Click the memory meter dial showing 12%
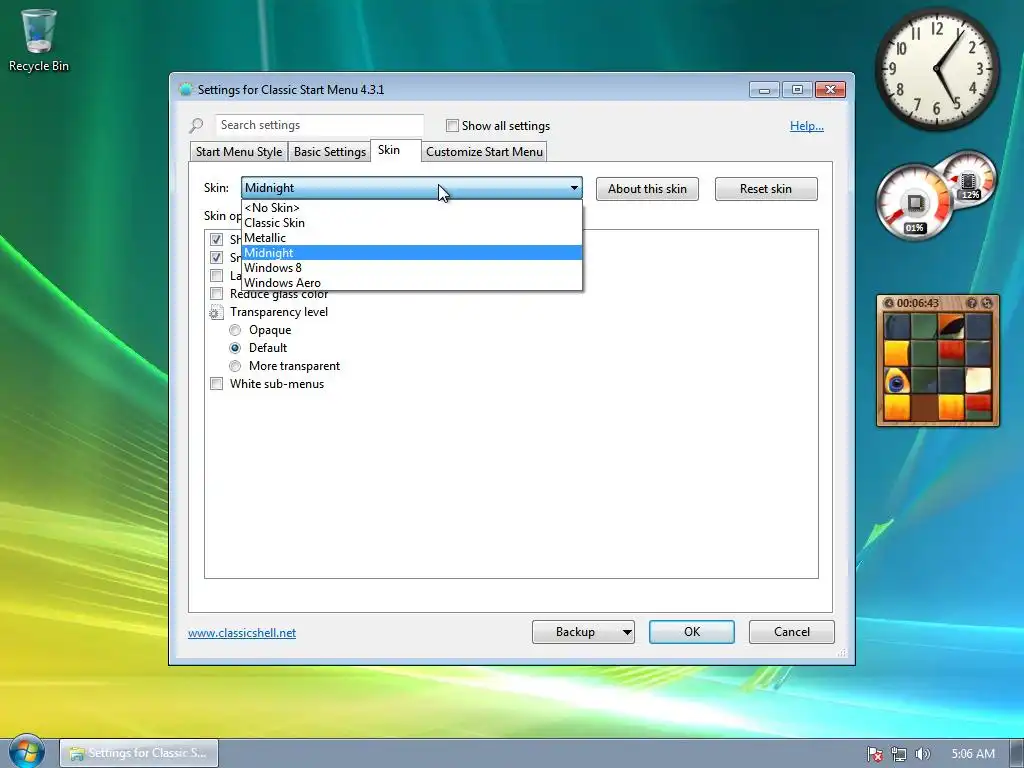 tap(970, 179)
